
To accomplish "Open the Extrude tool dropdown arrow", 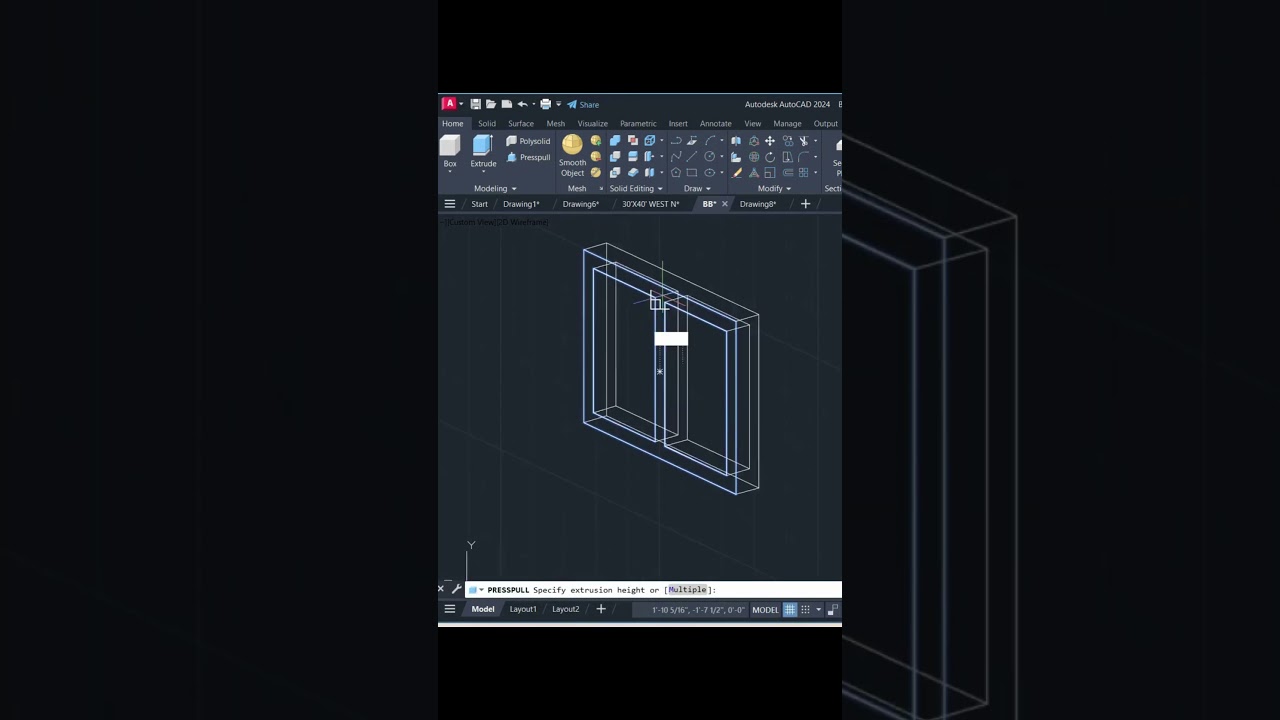I will coord(483,171).
